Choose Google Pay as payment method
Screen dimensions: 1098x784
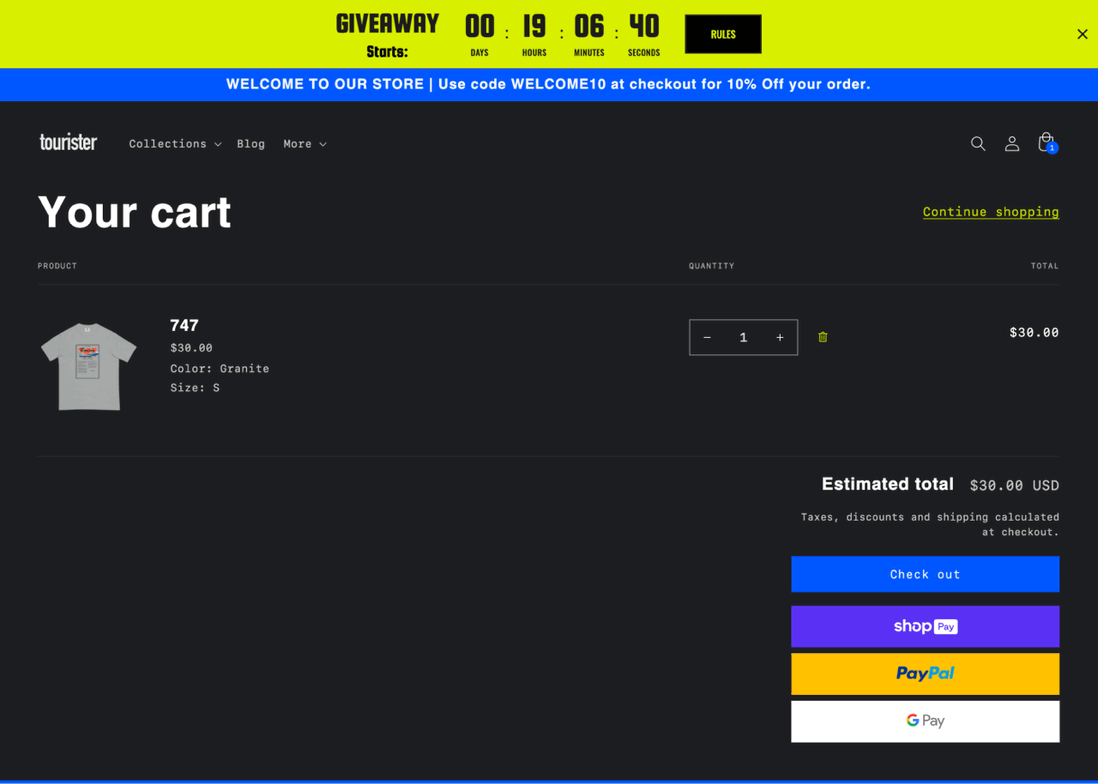[x=925, y=720]
